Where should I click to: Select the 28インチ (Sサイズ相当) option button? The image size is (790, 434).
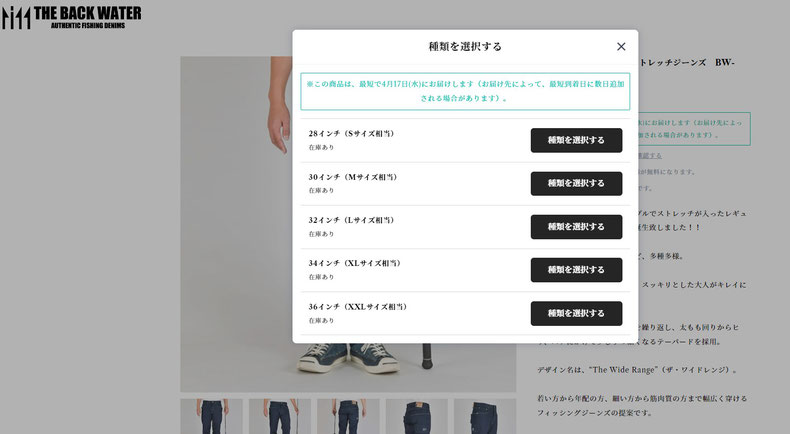tap(576, 140)
